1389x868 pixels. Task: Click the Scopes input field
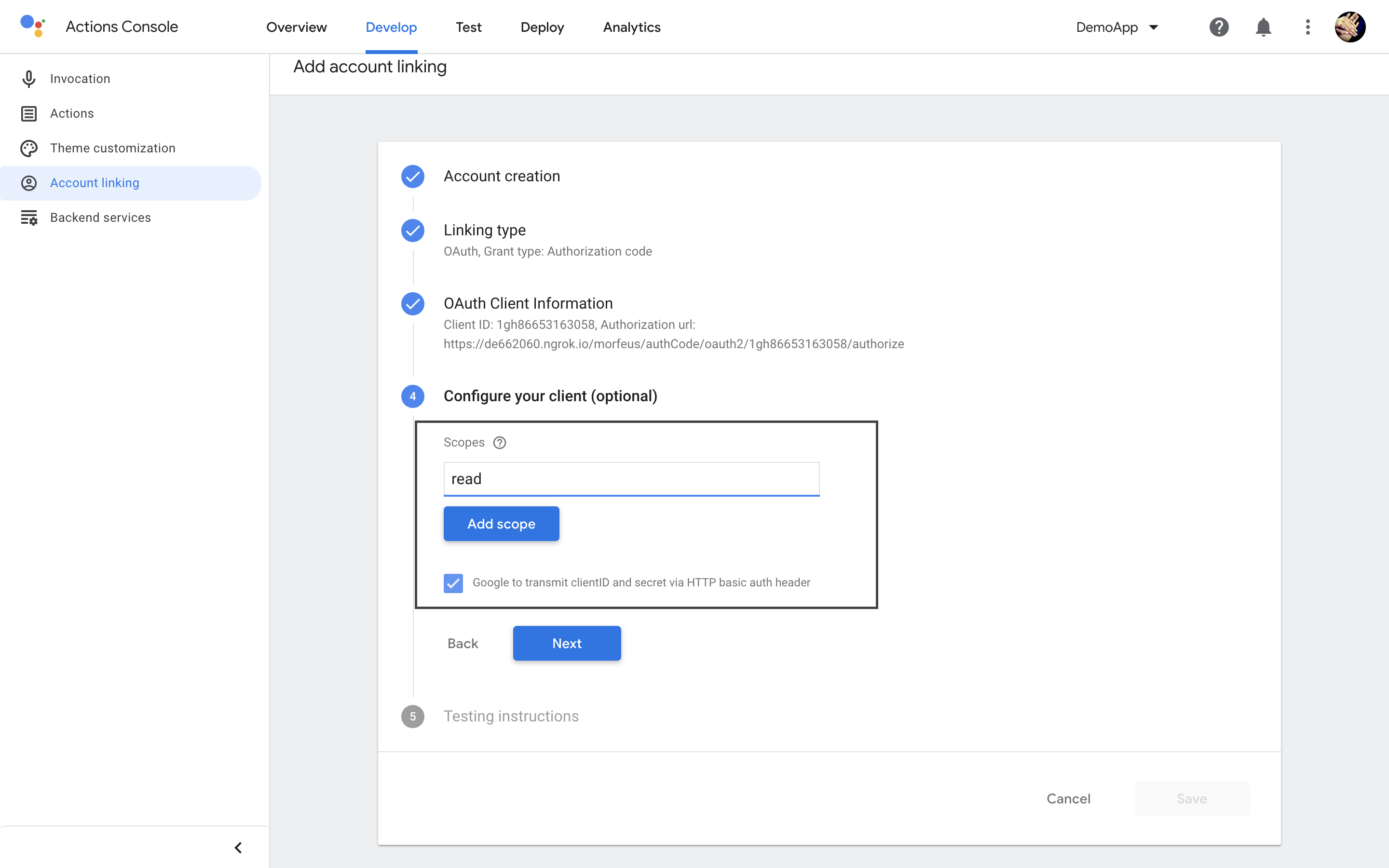pyautogui.click(x=631, y=479)
